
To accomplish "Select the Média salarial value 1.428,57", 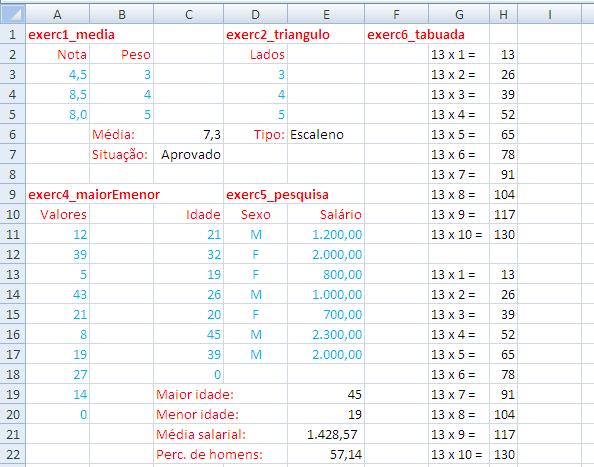I will (x=326, y=434).
